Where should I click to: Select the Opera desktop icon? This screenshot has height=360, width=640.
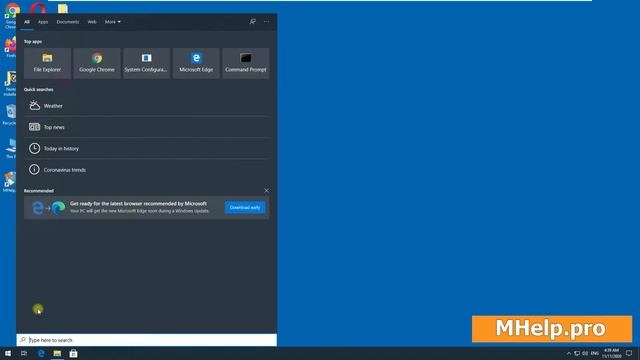[38, 8]
